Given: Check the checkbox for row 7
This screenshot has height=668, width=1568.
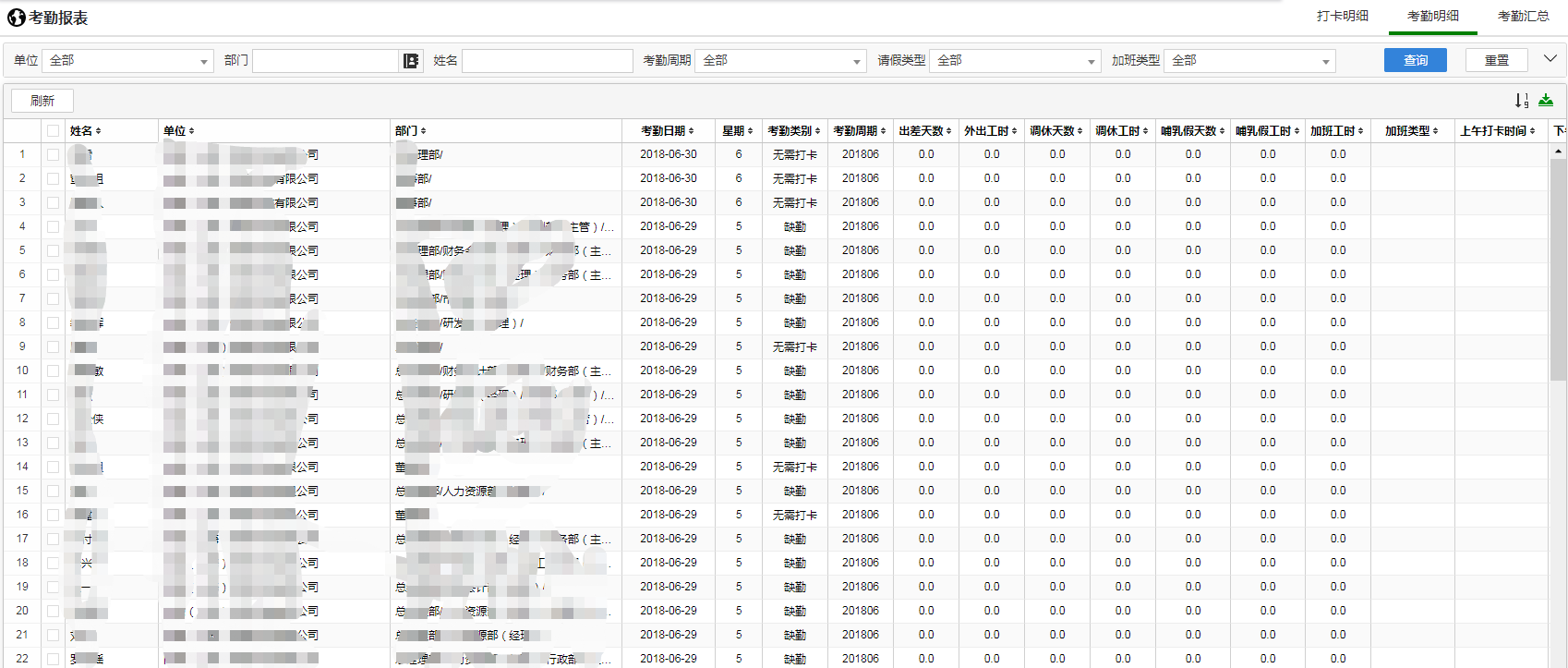Looking at the screenshot, I should coord(53,298).
